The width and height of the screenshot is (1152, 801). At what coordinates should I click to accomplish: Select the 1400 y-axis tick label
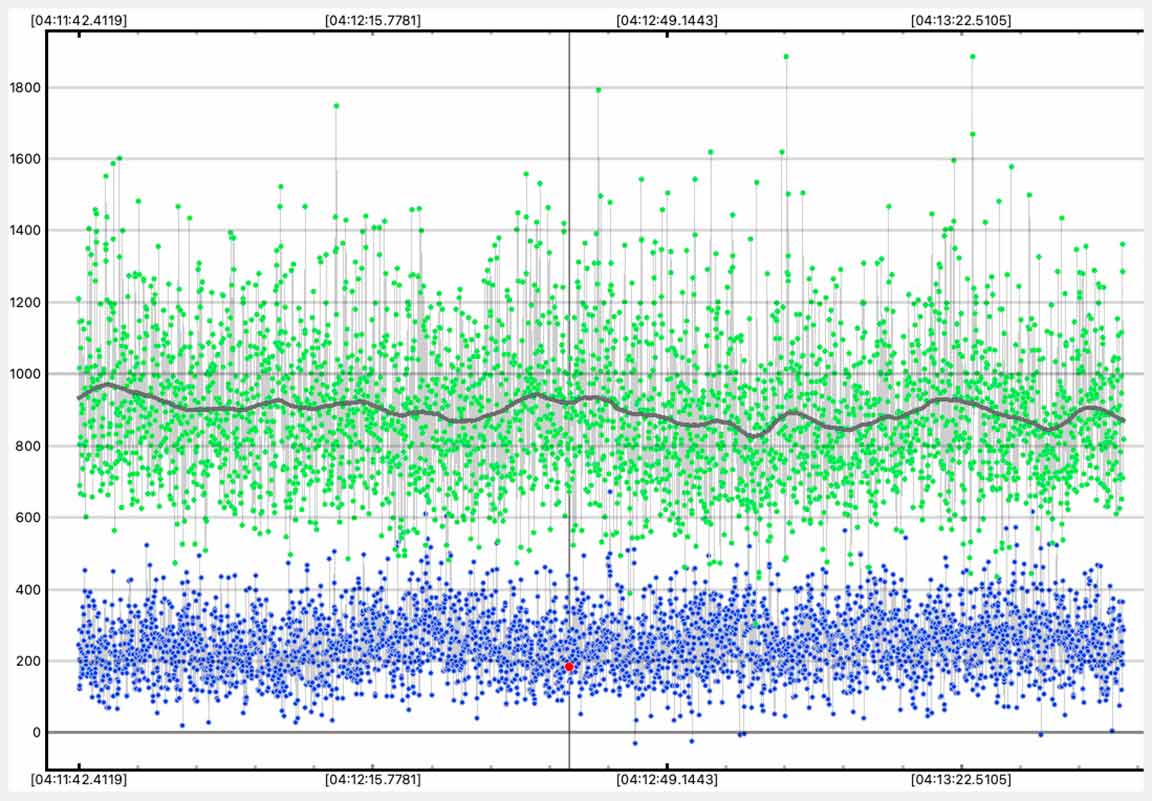[23, 231]
